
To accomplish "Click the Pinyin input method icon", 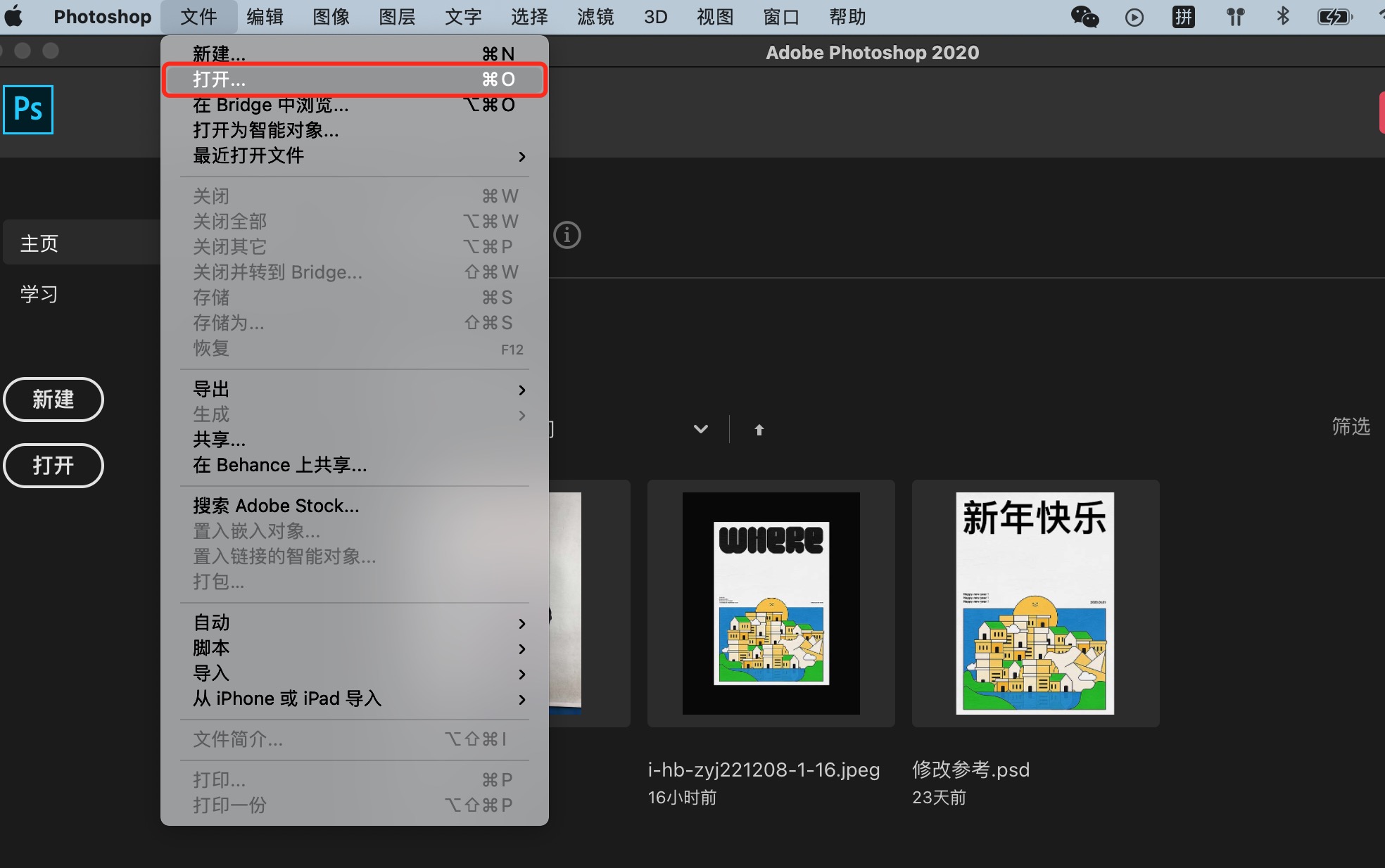I will tap(1184, 17).
